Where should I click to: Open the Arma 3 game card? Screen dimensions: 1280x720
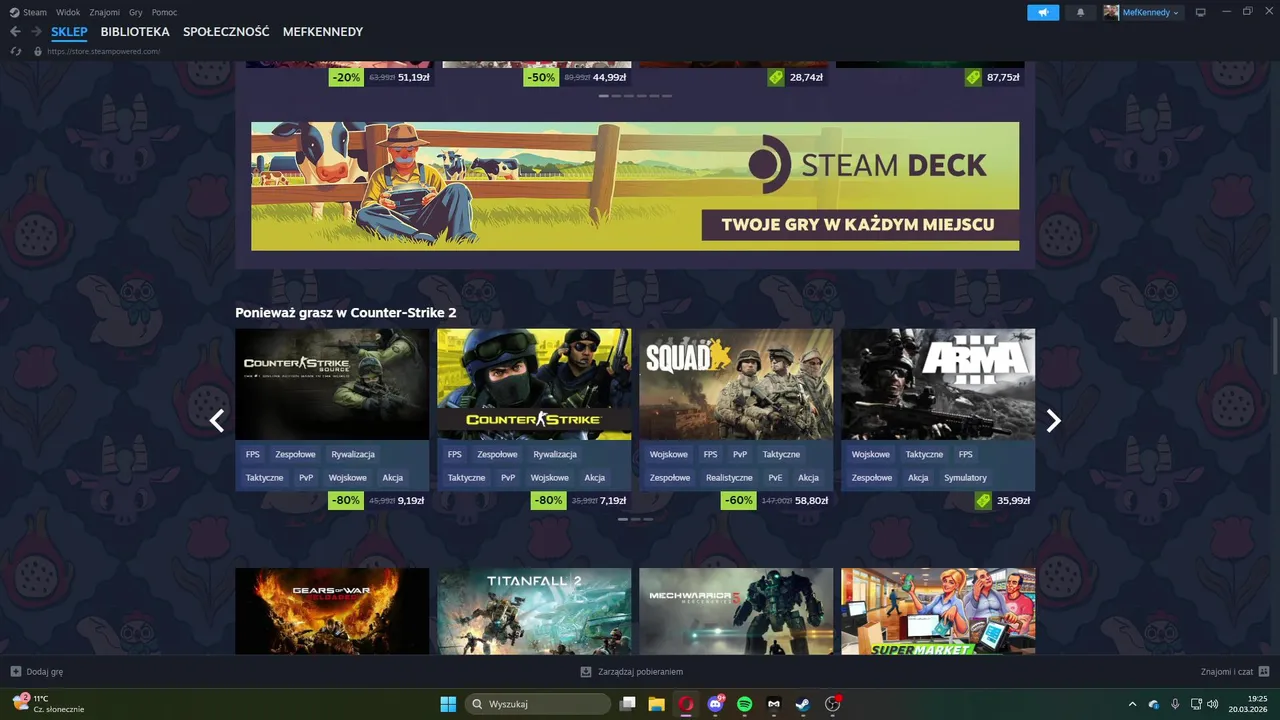938,384
